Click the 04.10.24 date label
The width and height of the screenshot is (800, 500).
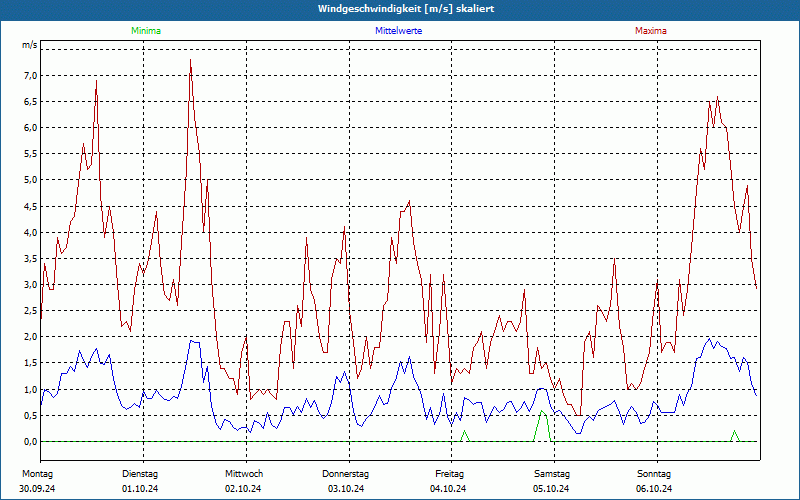[448, 489]
